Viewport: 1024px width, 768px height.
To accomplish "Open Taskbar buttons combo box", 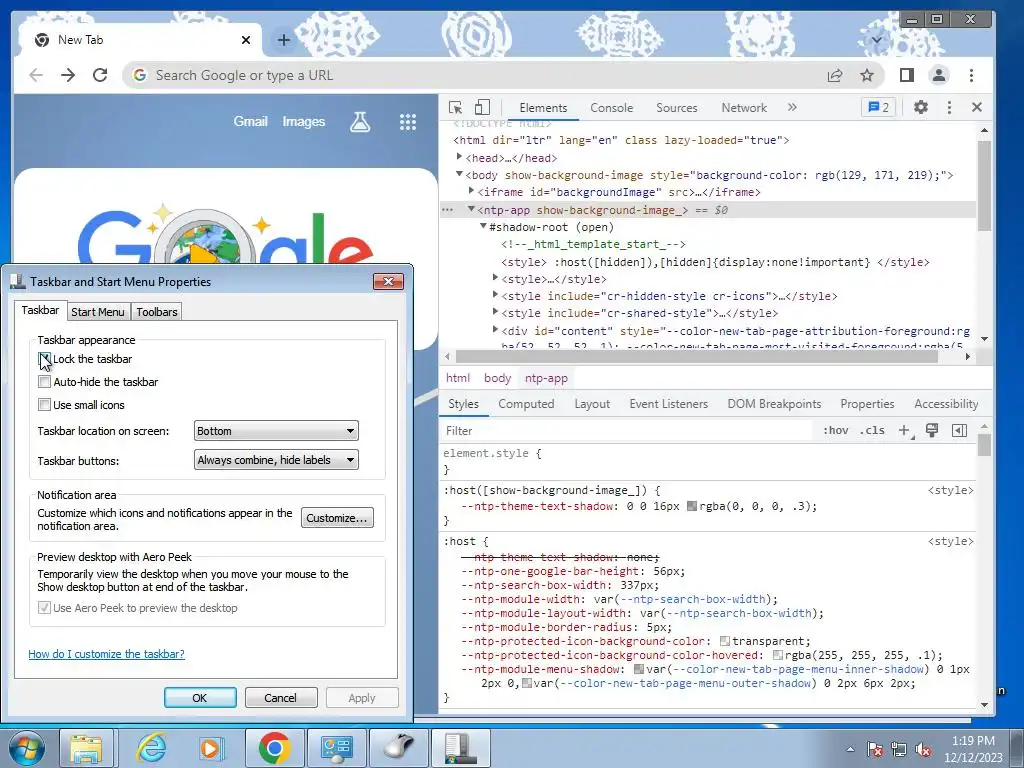I will [276, 460].
